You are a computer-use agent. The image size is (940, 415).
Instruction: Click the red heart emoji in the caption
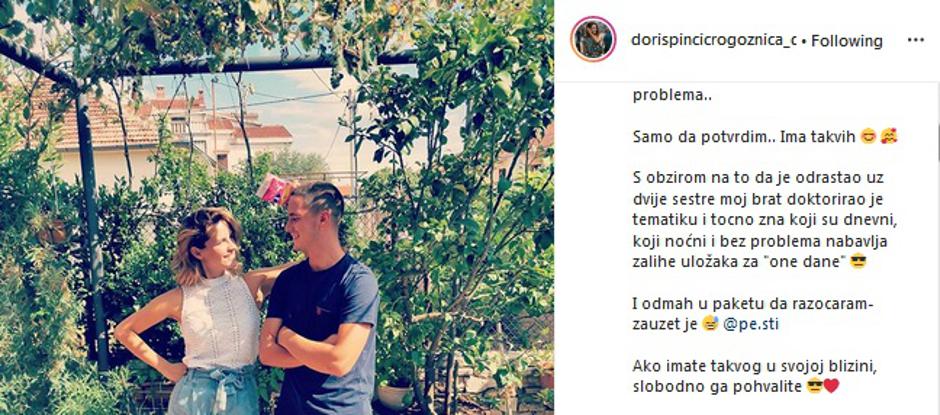tap(831, 387)
